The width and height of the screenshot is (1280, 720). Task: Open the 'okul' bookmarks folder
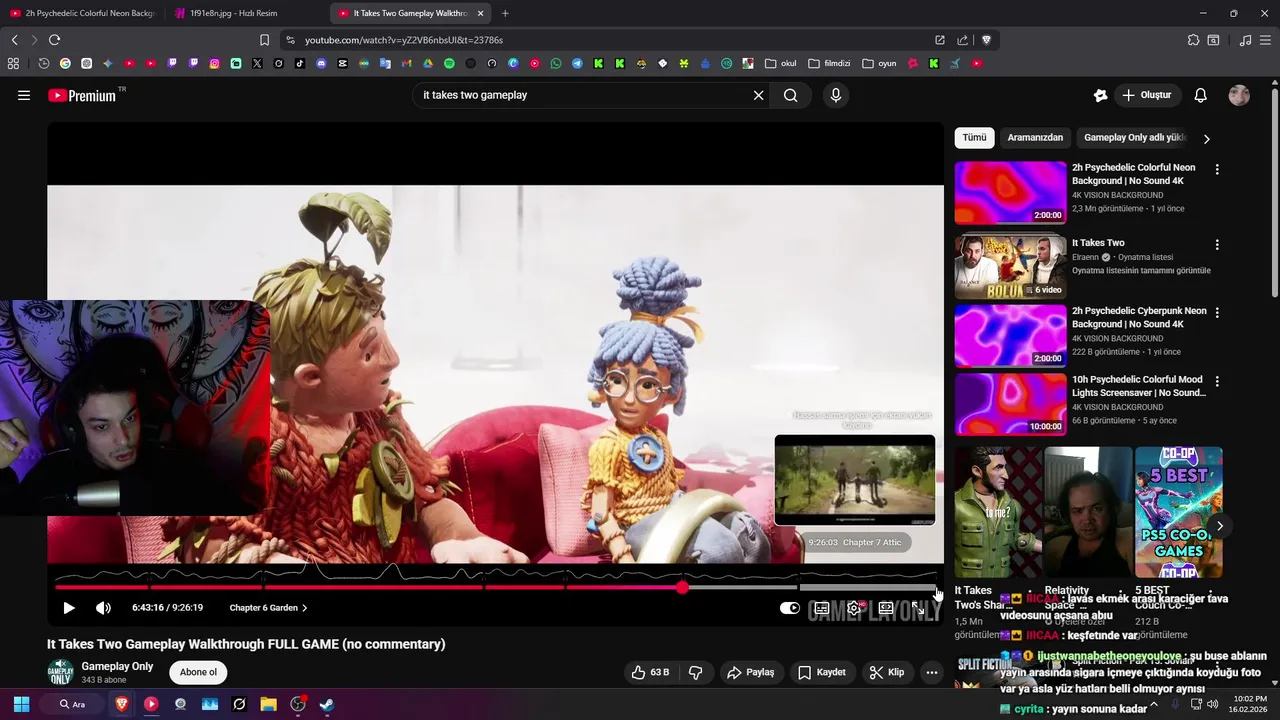point(781,63)
